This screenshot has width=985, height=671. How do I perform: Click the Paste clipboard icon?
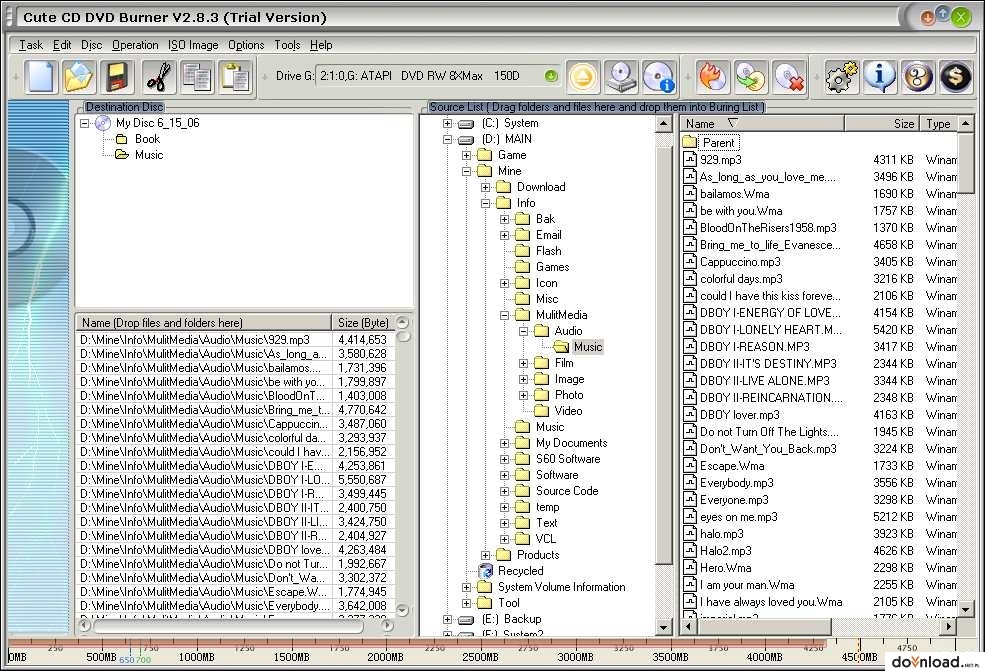pyautogui.click(x=236, y=77)
